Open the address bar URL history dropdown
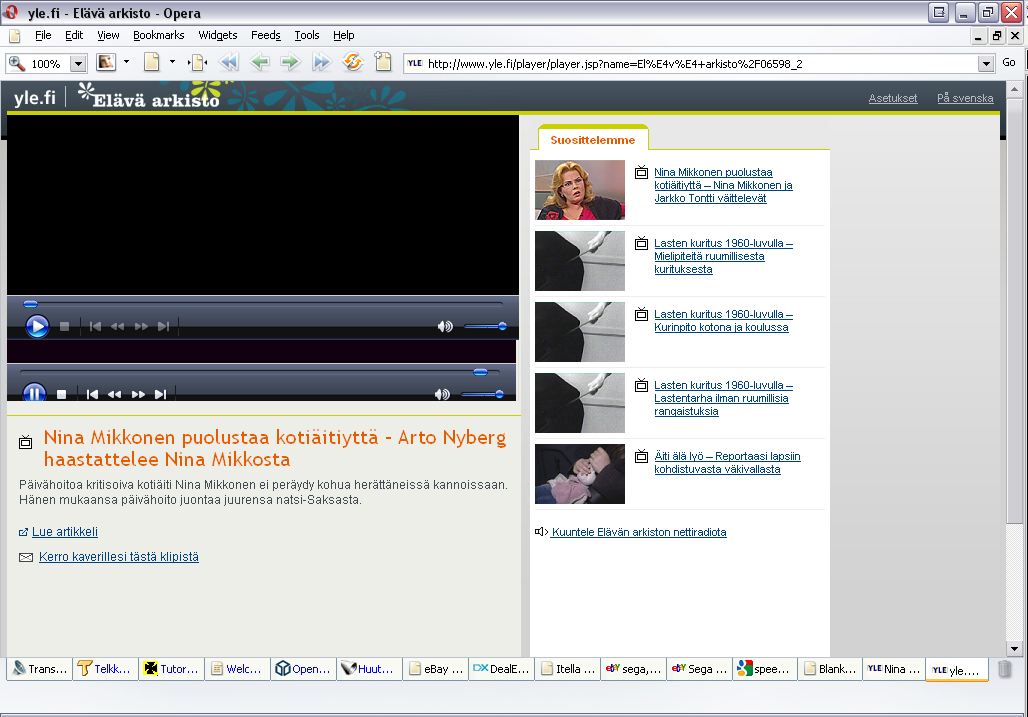Screen dimensions: 1028x717 985,63
